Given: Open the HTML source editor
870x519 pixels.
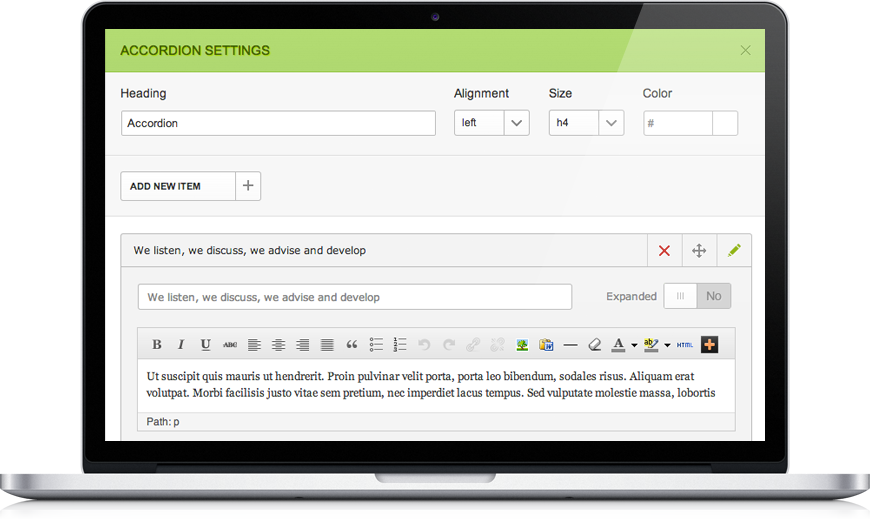Looking at the screenshot, I should (685, 345).
